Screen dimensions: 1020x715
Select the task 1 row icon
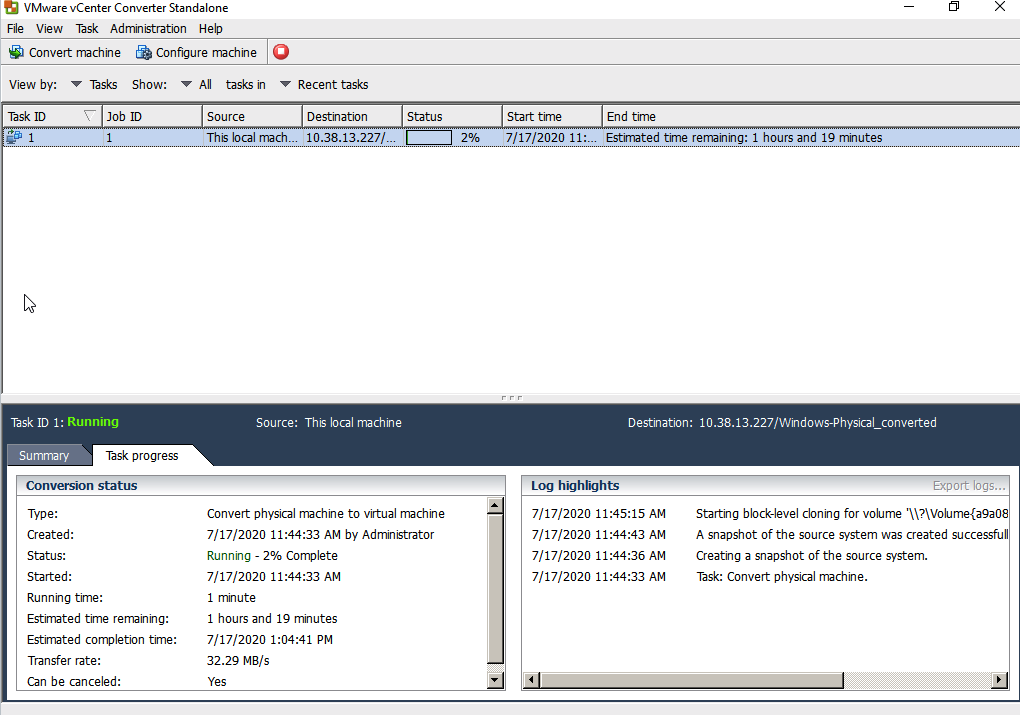pyautogui.click(x=14, y=138)
